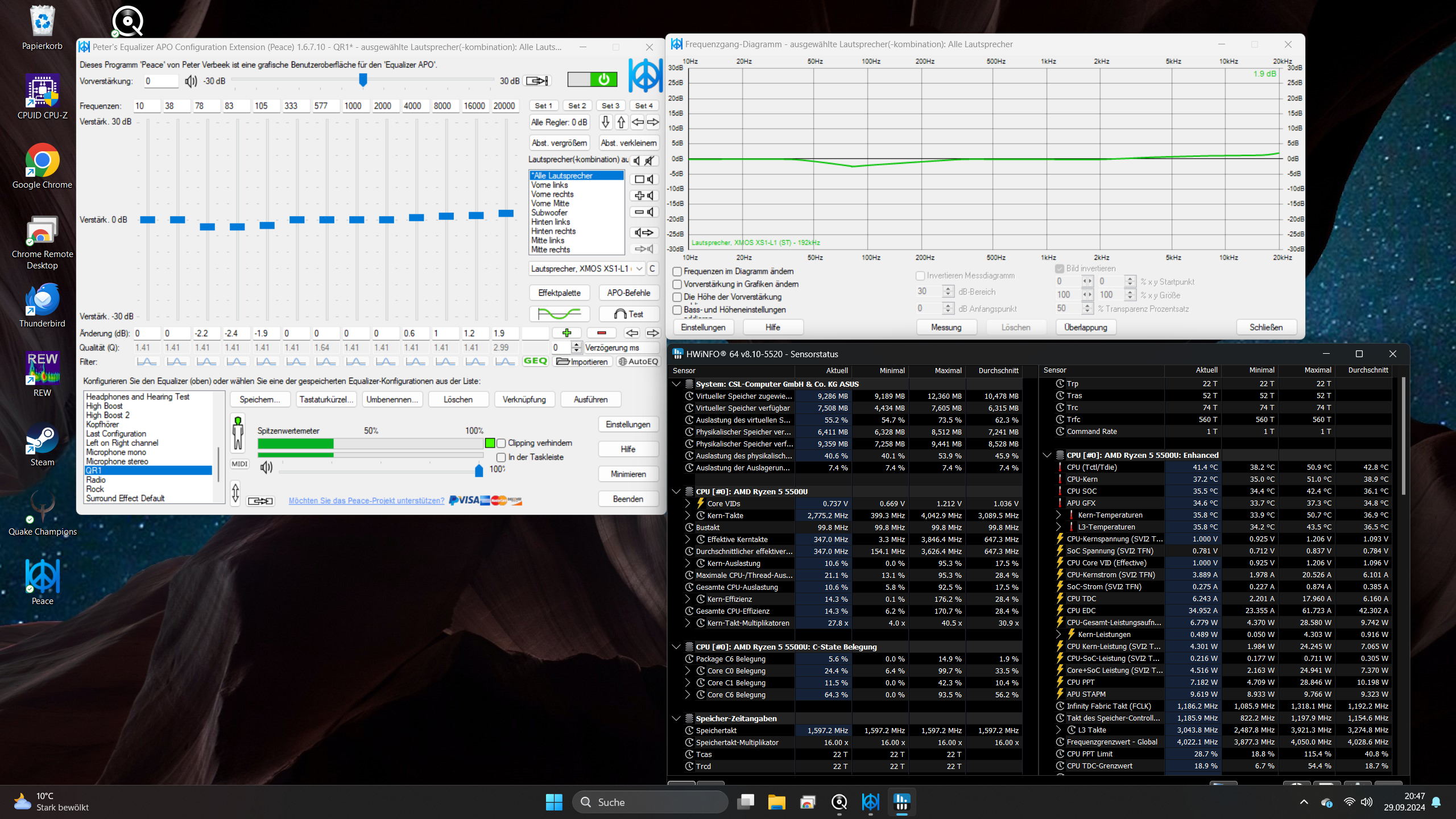
Task: Click the headphone Test button
Action: pyautogui.click(x=628, y=314)
